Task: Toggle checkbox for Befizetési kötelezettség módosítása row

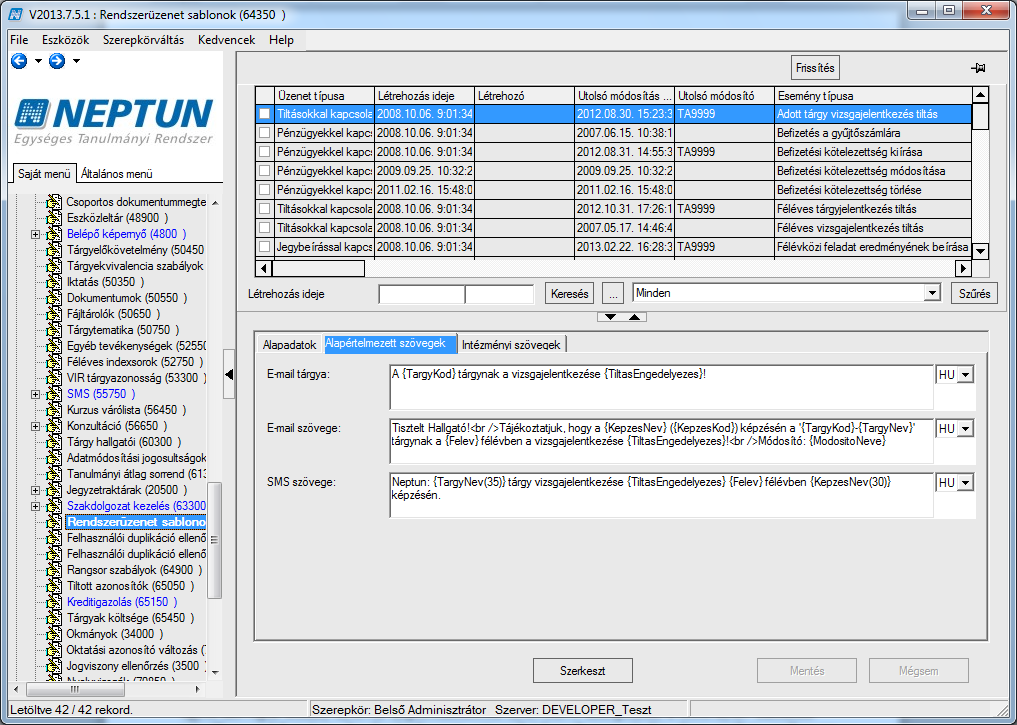Action: (265, 171)
